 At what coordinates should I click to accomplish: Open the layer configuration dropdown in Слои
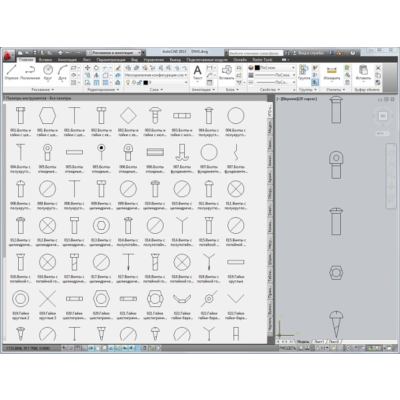click(x=156, y=75)
